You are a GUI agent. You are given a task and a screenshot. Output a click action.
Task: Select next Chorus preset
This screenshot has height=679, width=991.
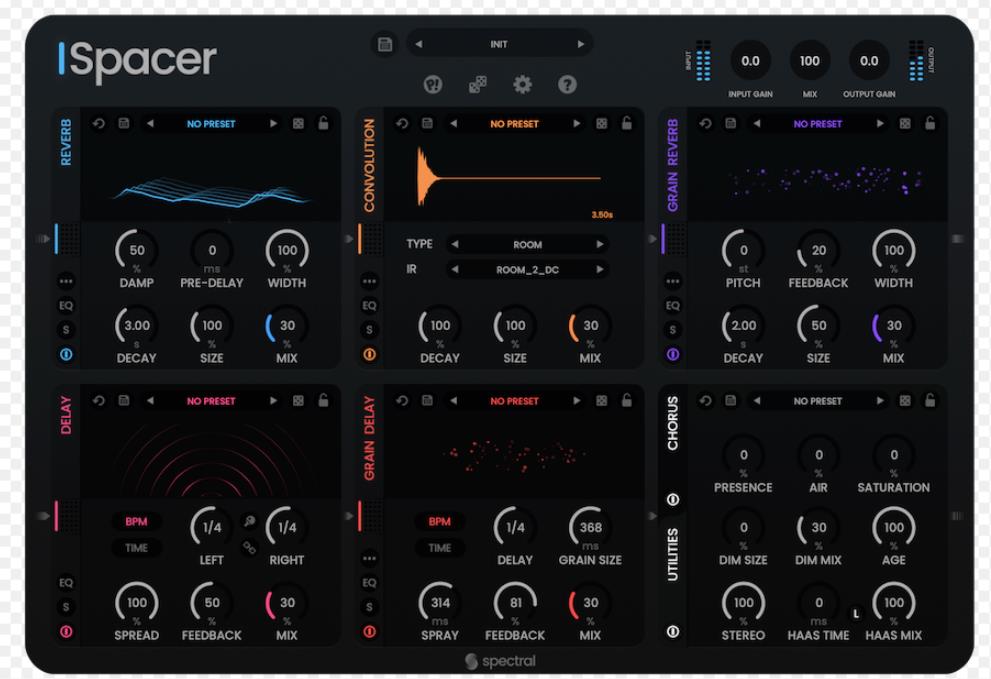tap(880, 400)
